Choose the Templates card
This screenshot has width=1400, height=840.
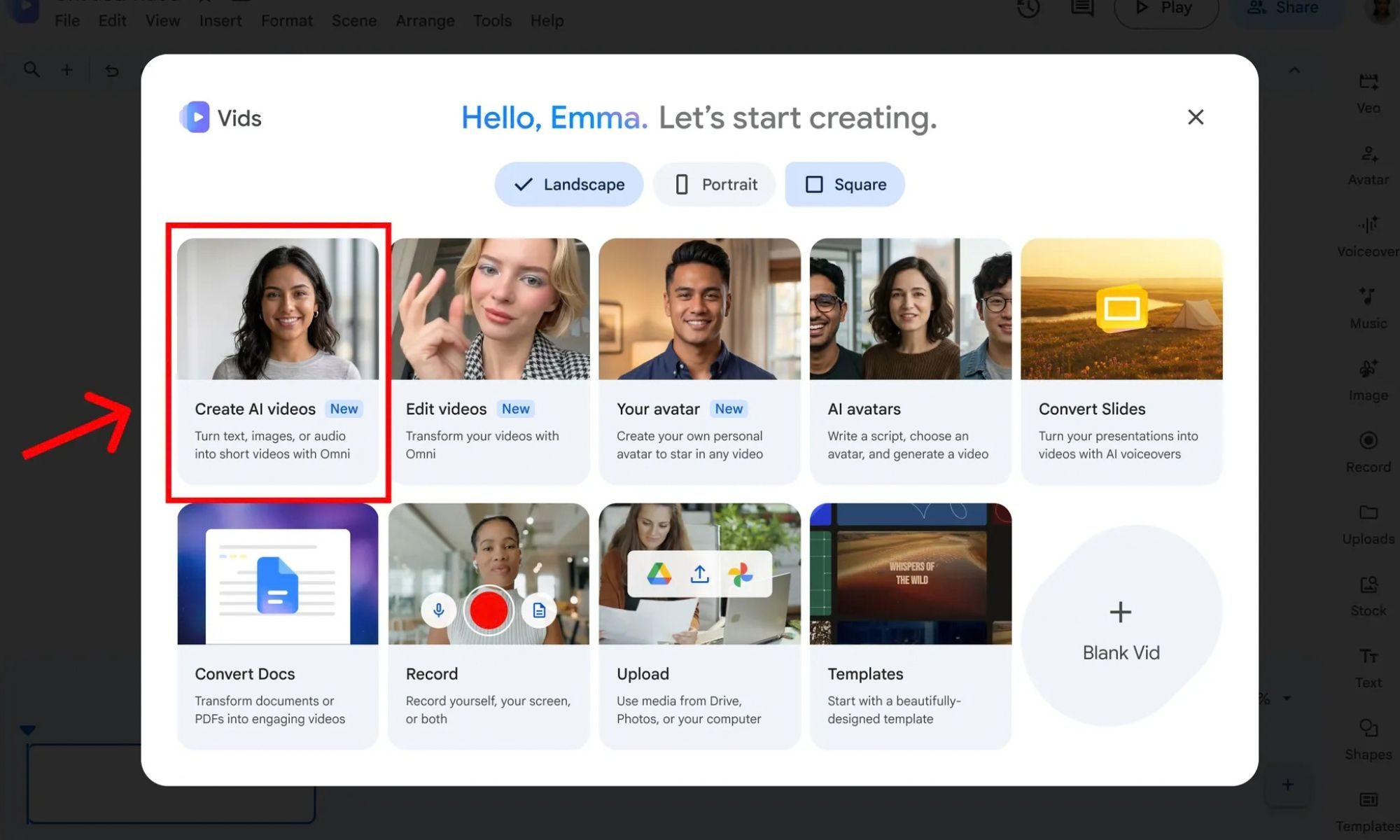[911, 626]
